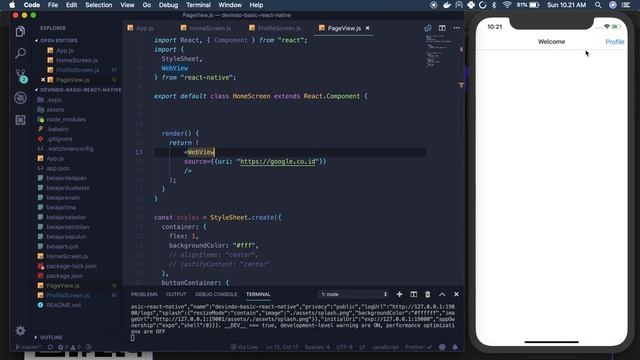This screenshot has height=360, width=640.
Task: Split the terminal panel
Action: click(x=413, y=294)
